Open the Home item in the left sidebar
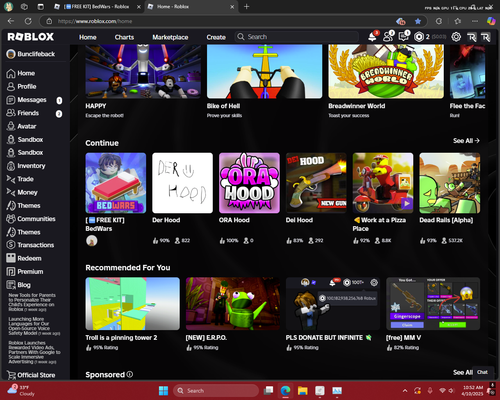Screen dimensions: 500x400 [21, 73]
